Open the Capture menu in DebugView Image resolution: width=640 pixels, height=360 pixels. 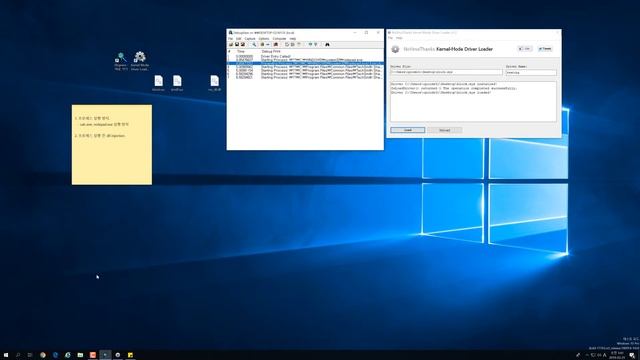tap(250, 39)
